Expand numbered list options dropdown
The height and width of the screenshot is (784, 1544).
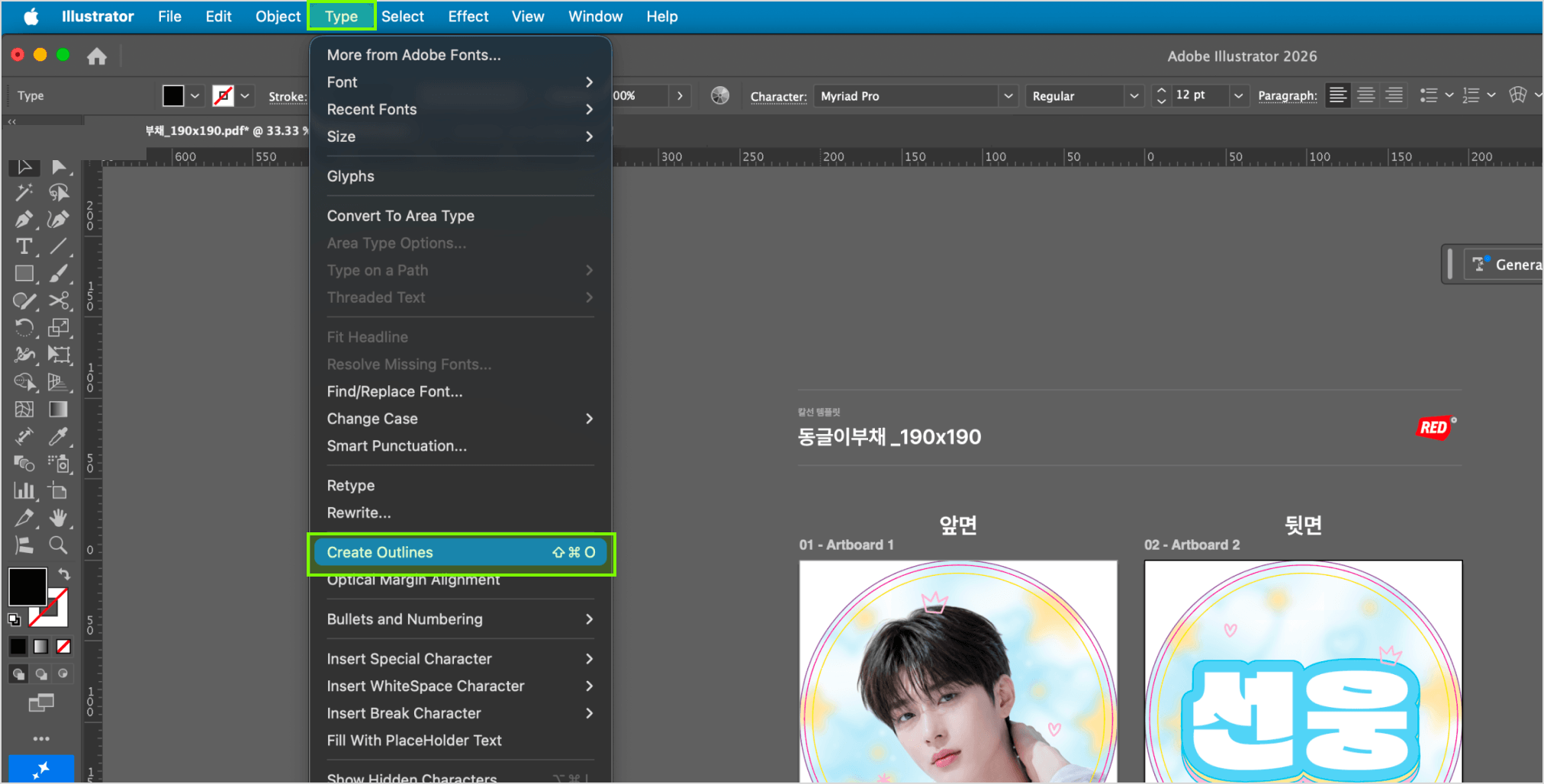pyautogui.click(x=1491, y=95)
